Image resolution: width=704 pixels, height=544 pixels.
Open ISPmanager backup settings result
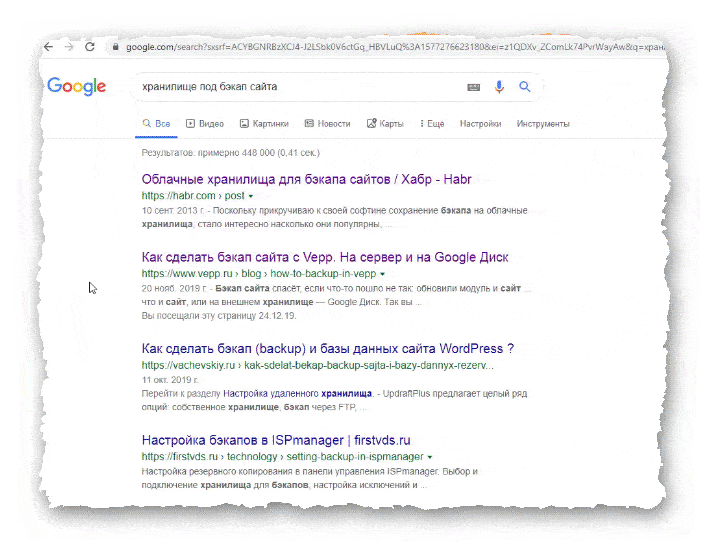(276, 440)
